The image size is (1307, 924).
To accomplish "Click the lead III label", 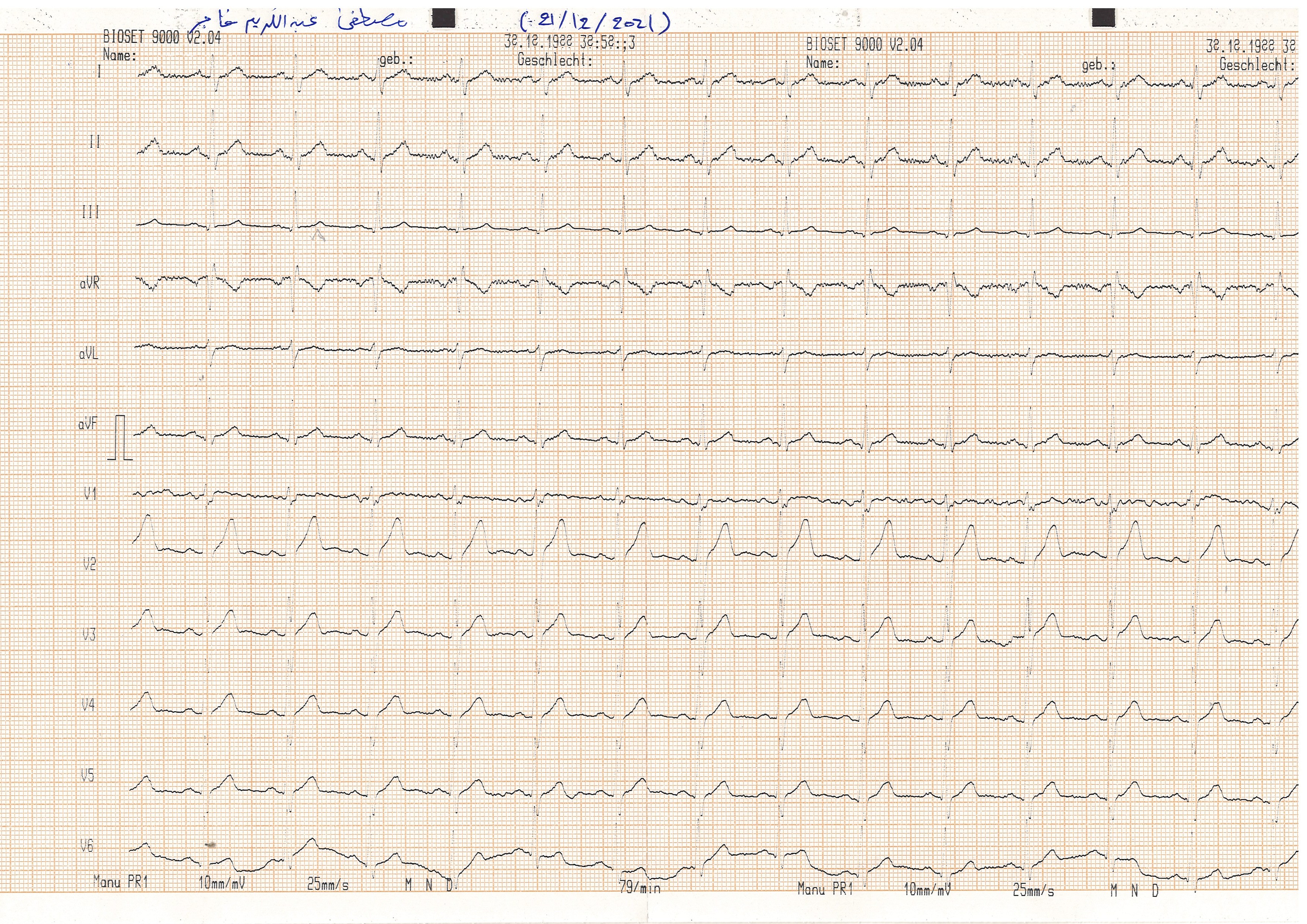I will point(91,212).
